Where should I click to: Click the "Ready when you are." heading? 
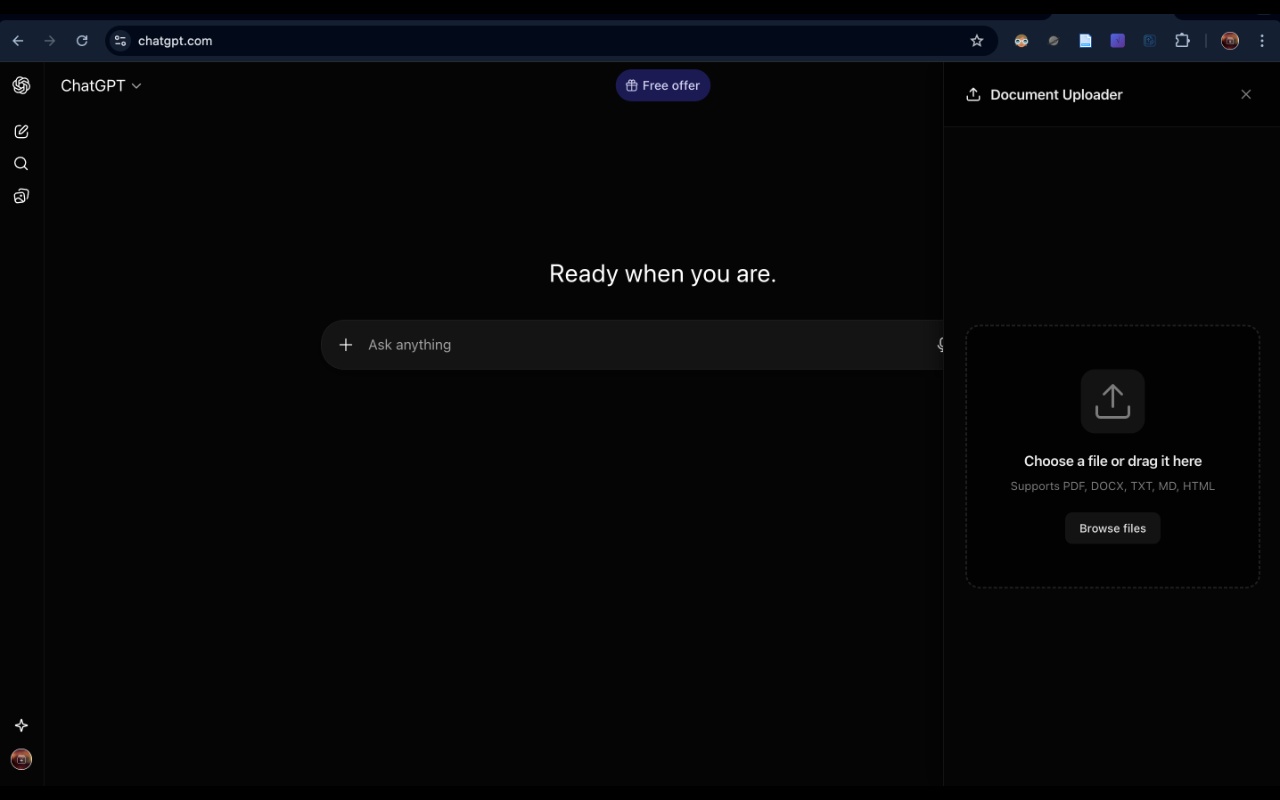tap(663, 274)
